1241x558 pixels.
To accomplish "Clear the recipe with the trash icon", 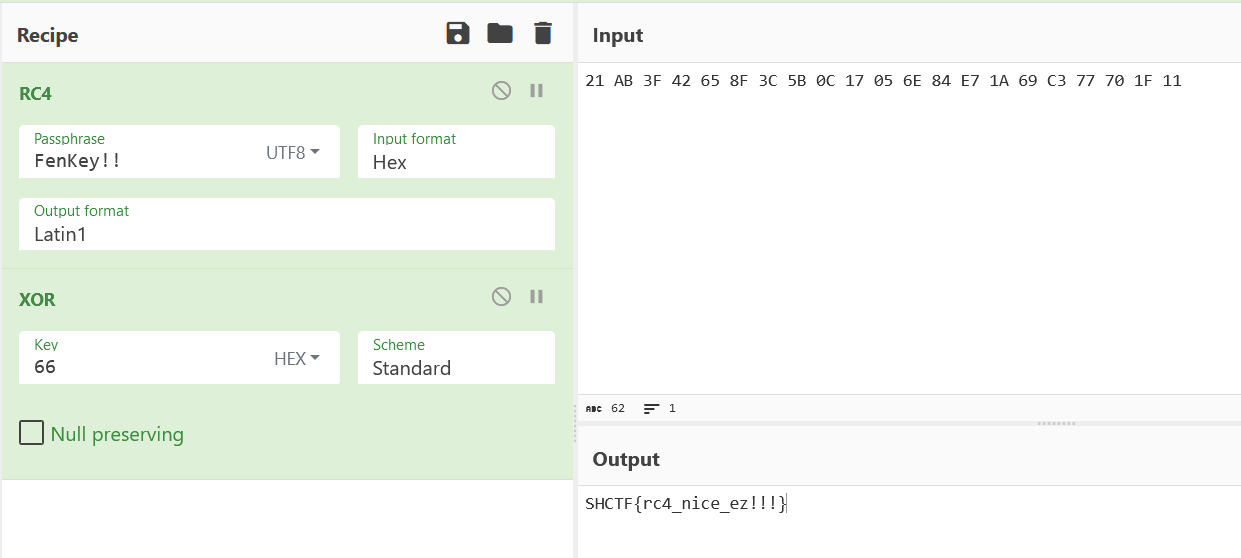I will click(x=543, y=33).
